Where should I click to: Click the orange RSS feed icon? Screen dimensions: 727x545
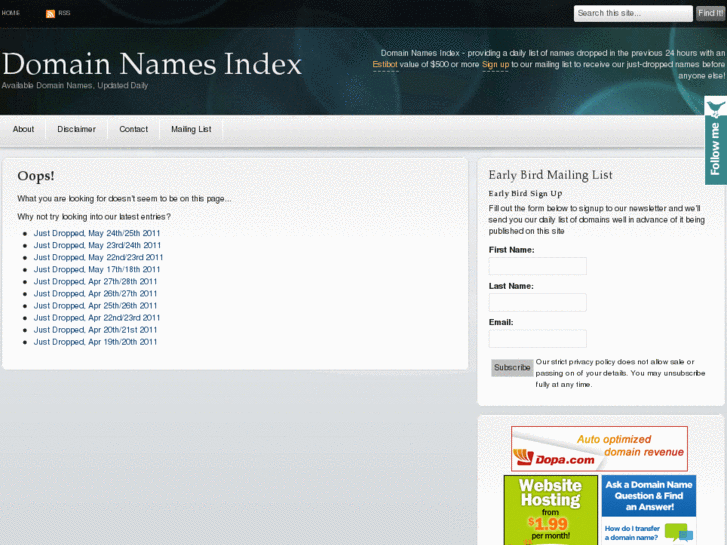point(51,13)
